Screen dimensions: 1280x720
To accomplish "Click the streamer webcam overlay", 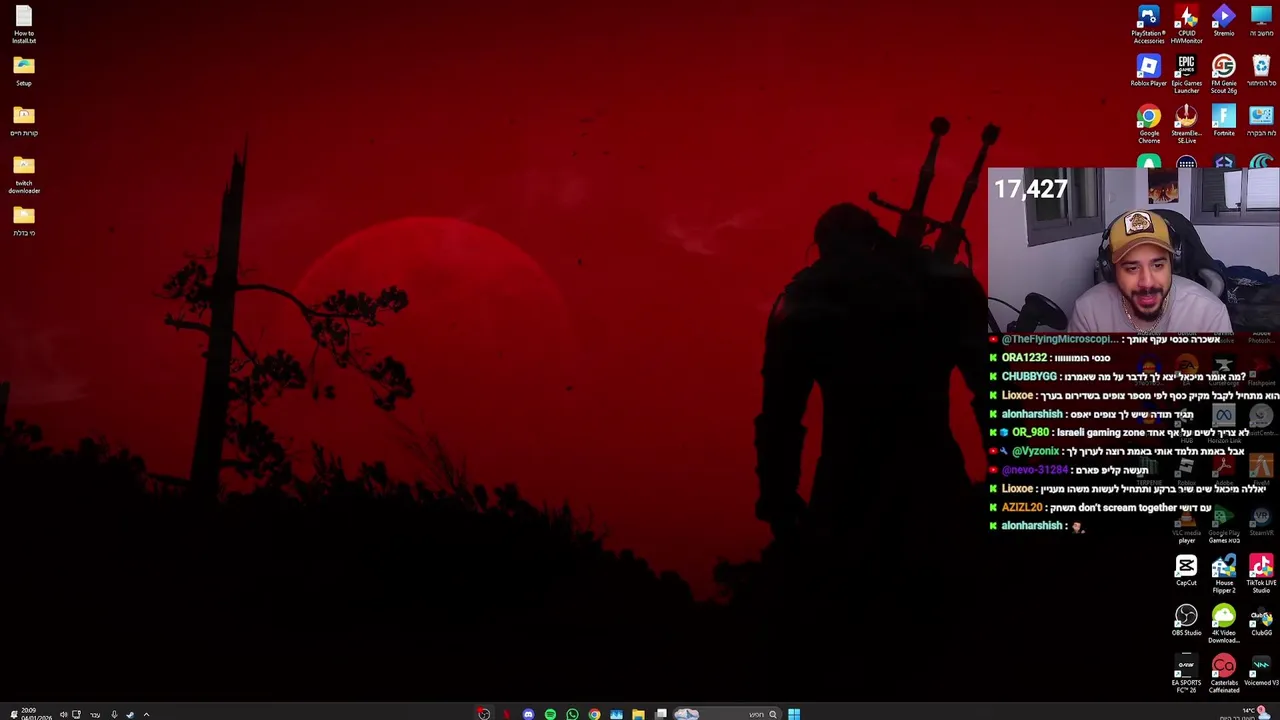I will coord(1134,250).
